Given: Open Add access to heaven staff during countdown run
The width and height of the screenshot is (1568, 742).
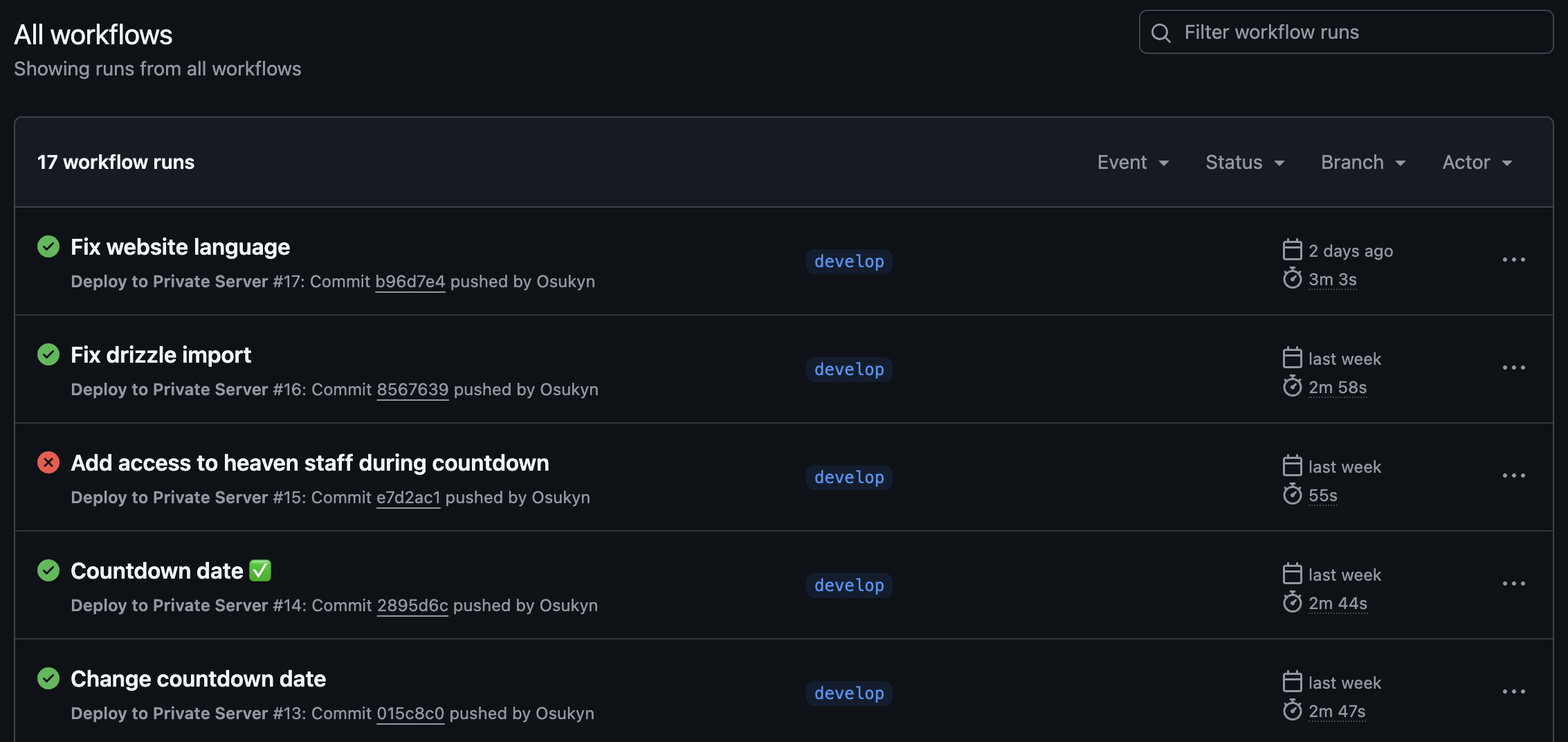Looking at the screenshot, I should pyautogui.click(x=310, y=463).
